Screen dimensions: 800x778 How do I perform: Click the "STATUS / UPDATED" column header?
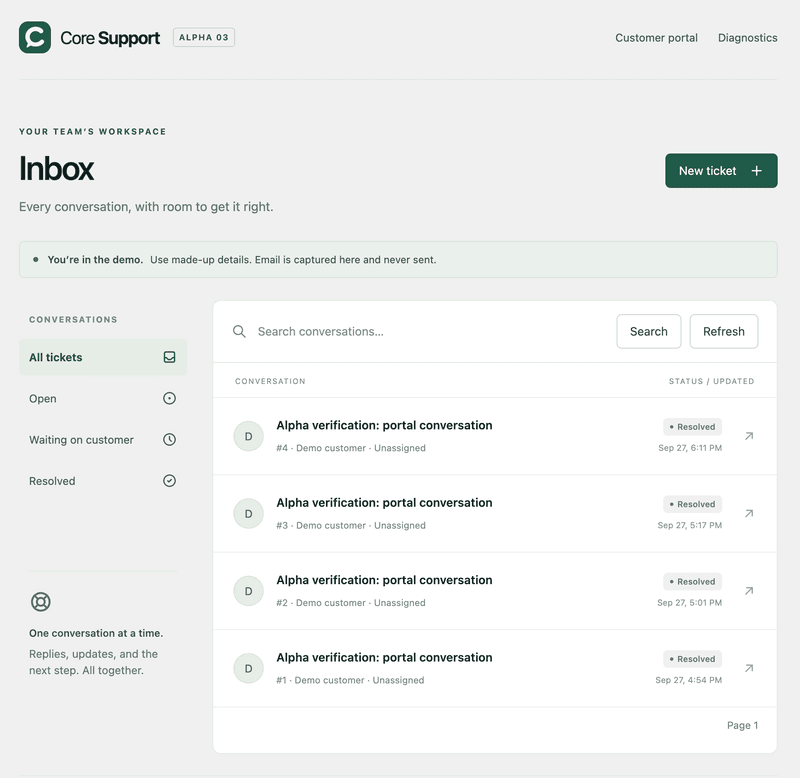click(711, 381)
